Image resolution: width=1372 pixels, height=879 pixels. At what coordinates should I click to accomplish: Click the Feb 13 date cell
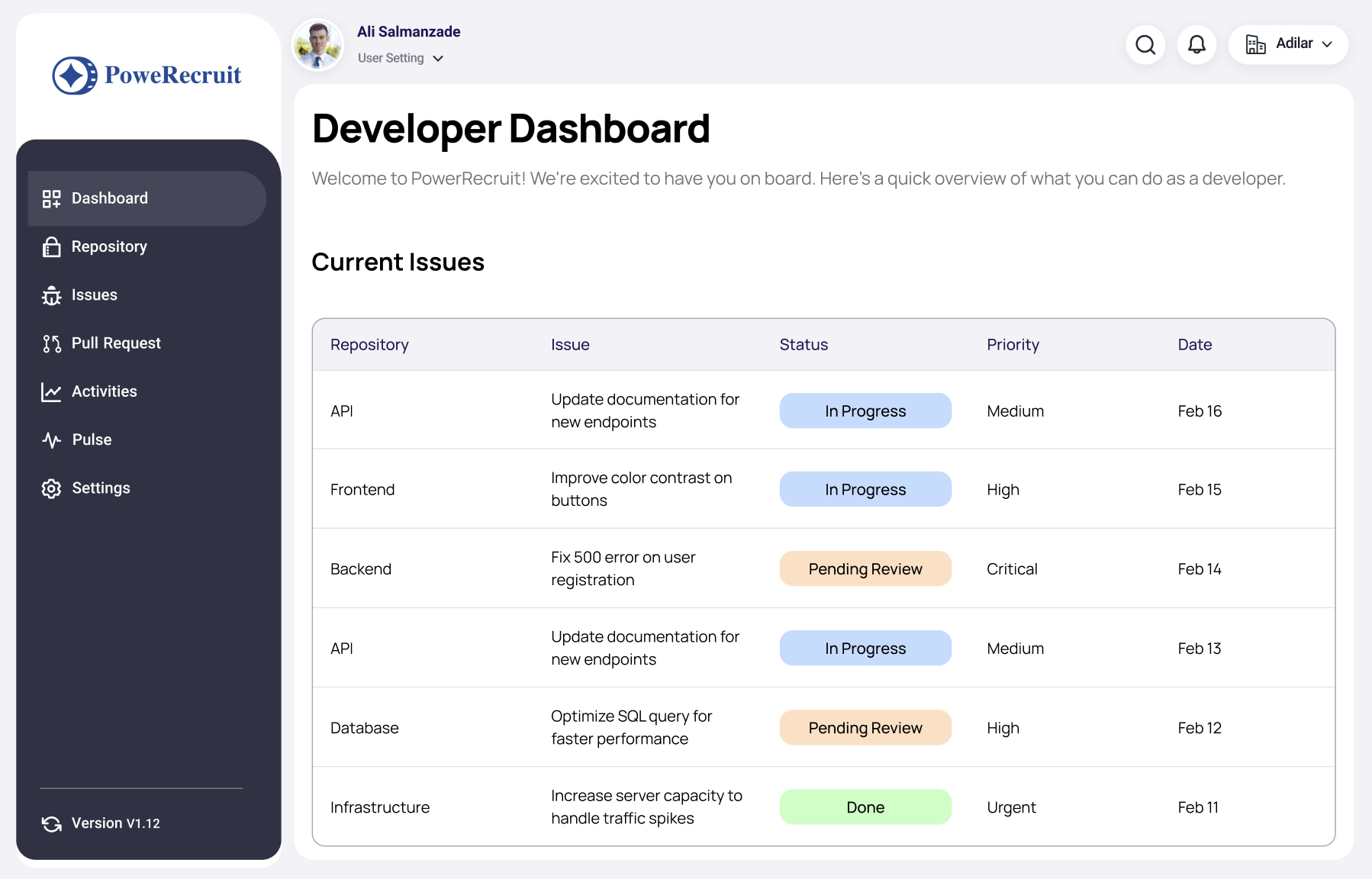(x=1200, y=649)
